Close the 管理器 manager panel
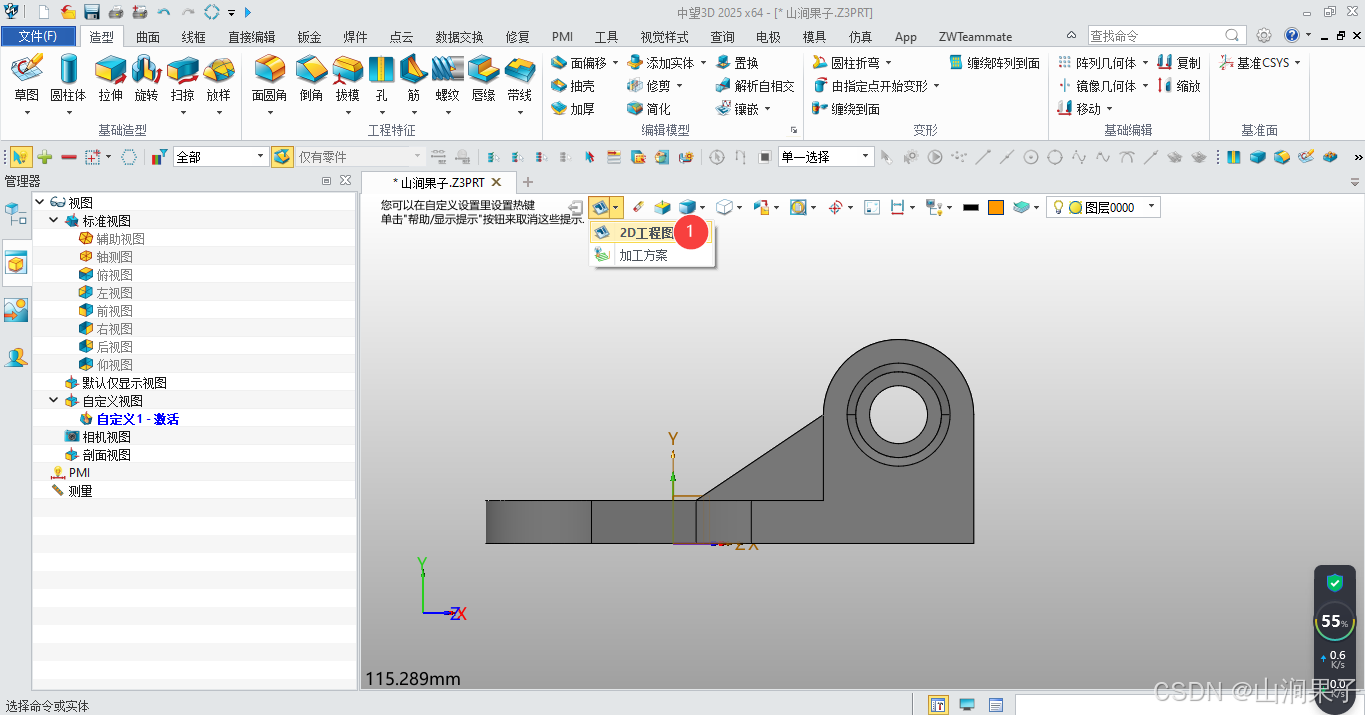1365x715 pixels. coord(345,180)
